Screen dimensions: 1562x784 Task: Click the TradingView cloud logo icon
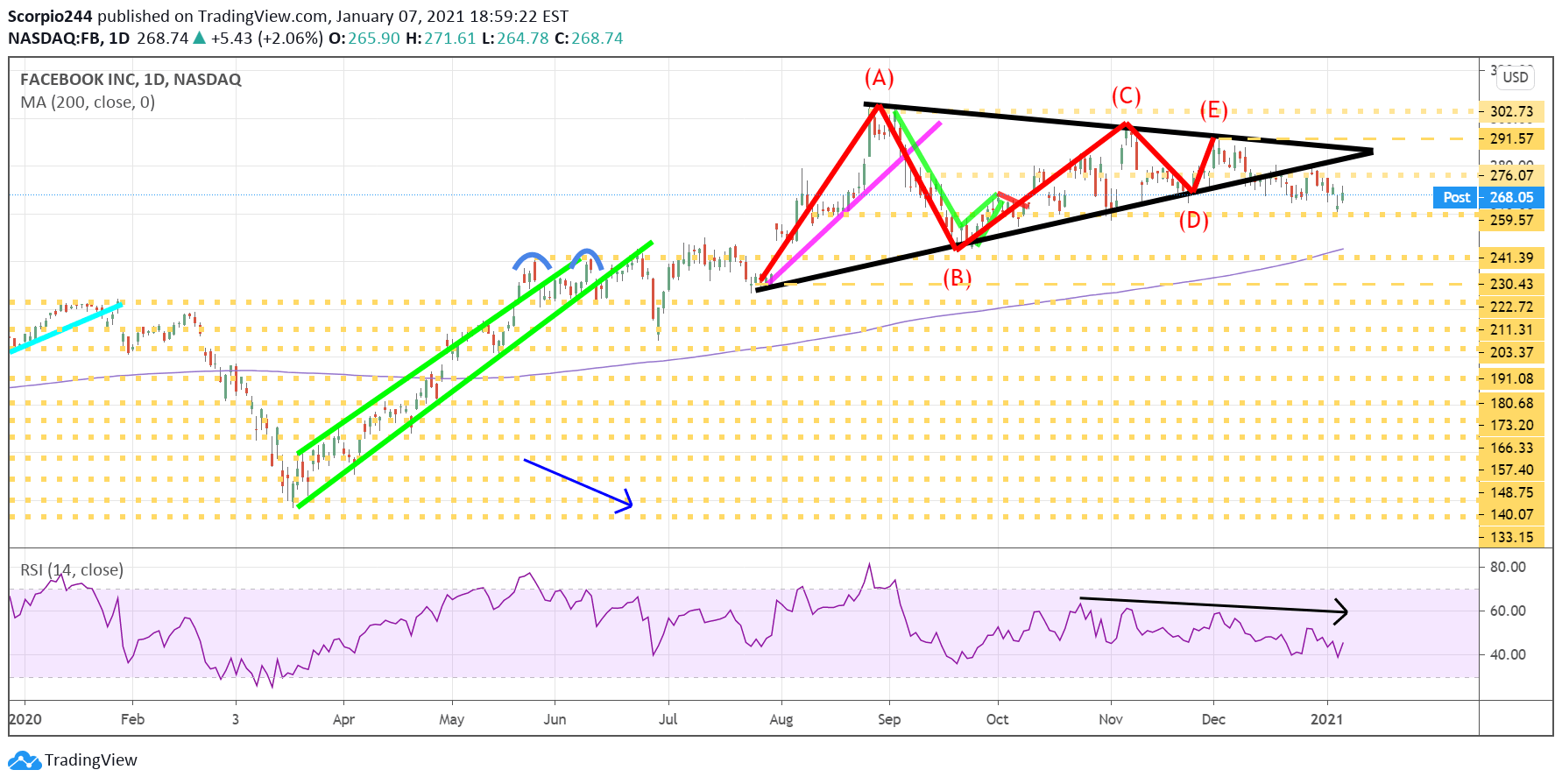(25, 760)
